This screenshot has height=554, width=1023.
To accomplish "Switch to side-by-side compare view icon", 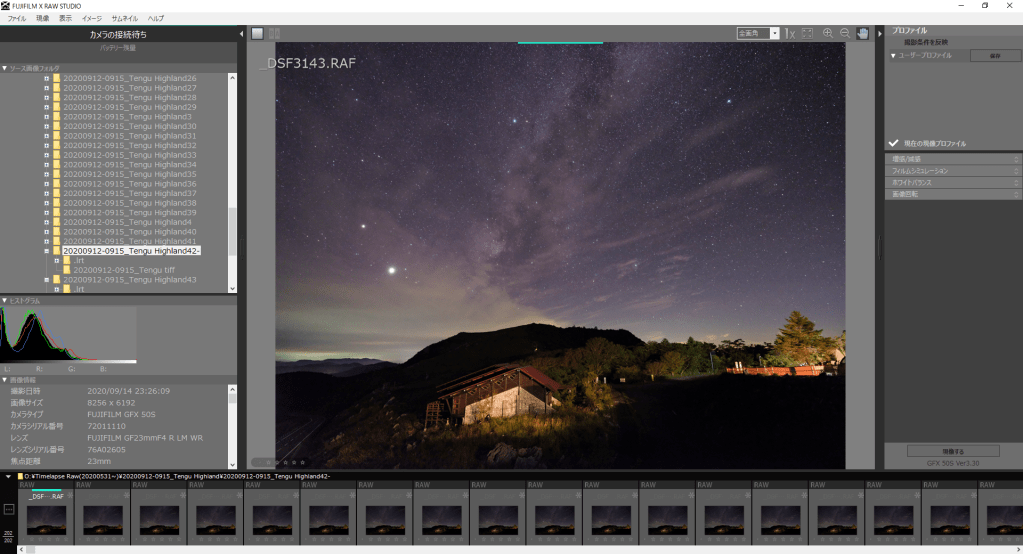I will pos(274,33).
